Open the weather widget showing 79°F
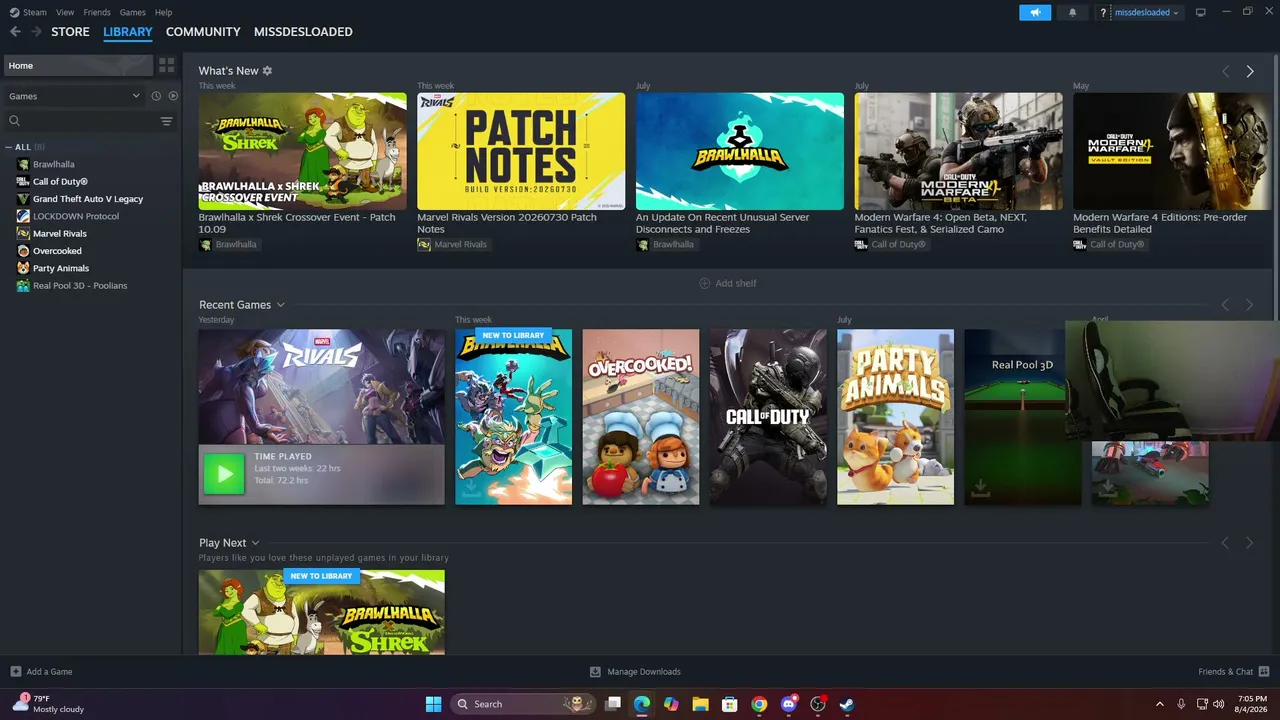Screen dimensions: 1280x720 click(48, 704)
